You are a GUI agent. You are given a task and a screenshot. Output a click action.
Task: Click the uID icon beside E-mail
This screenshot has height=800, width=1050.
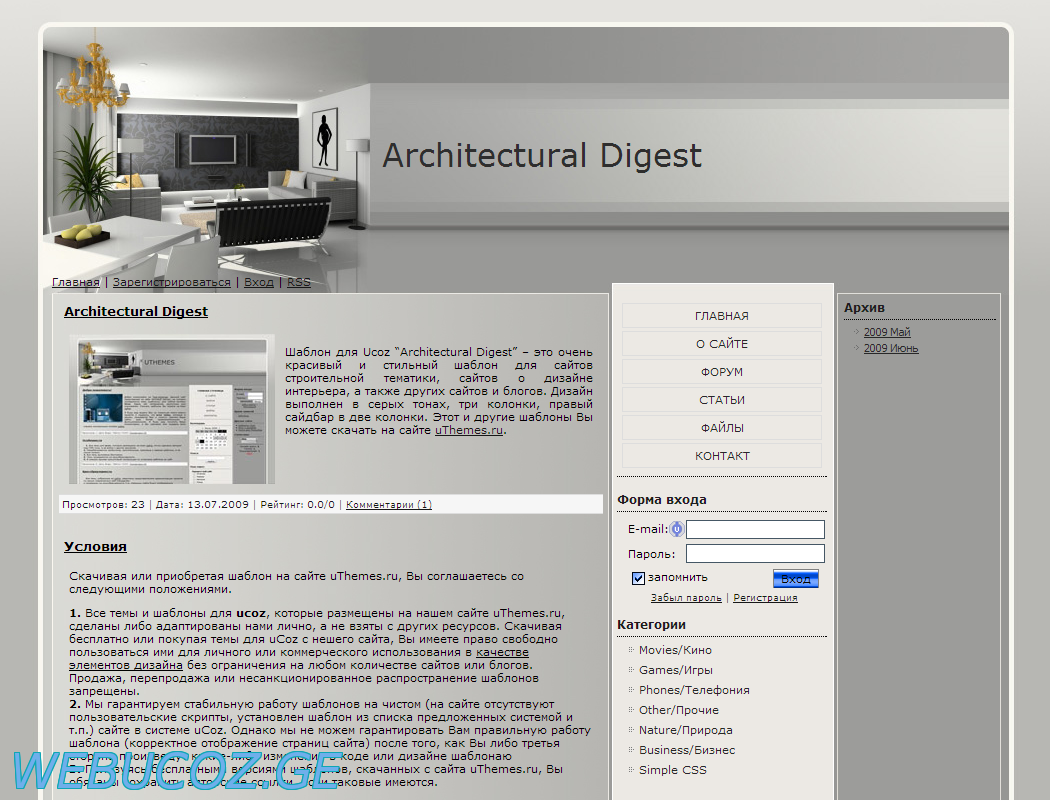tap(676, 530)
